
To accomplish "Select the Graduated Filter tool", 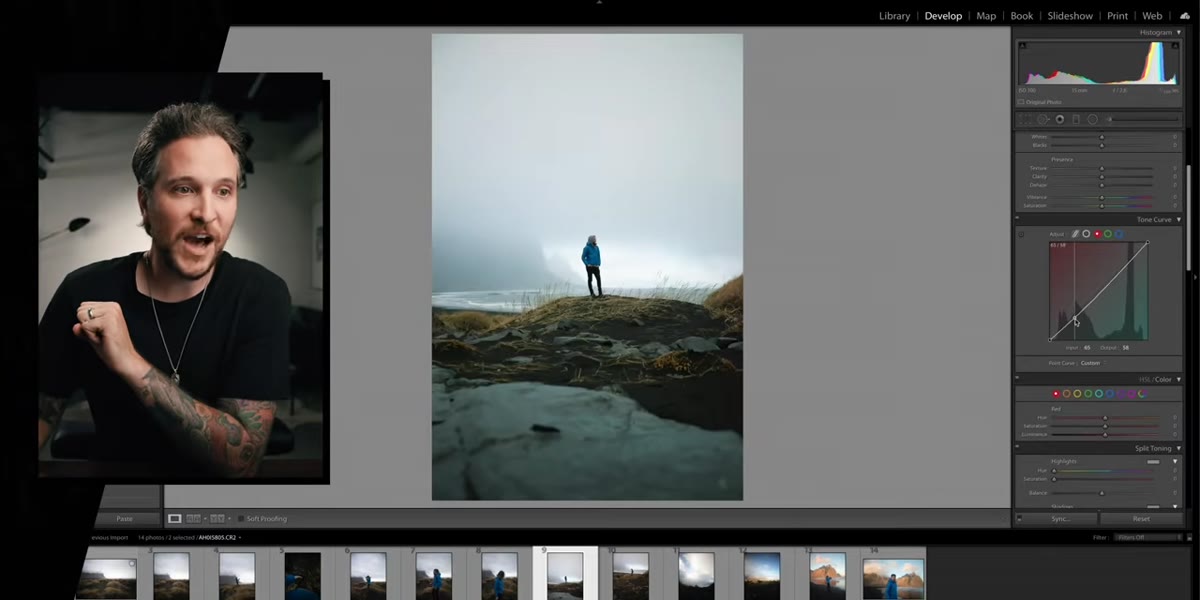I will point(1076,119).
